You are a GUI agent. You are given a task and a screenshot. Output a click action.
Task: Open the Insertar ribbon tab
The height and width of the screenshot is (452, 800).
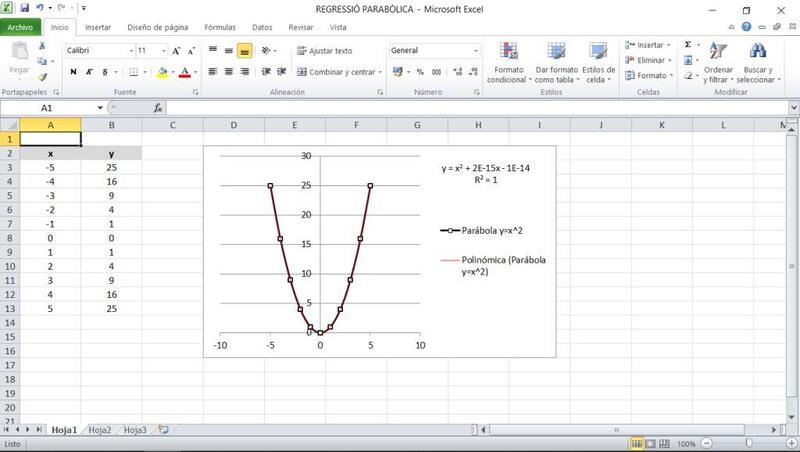[98, 28]
